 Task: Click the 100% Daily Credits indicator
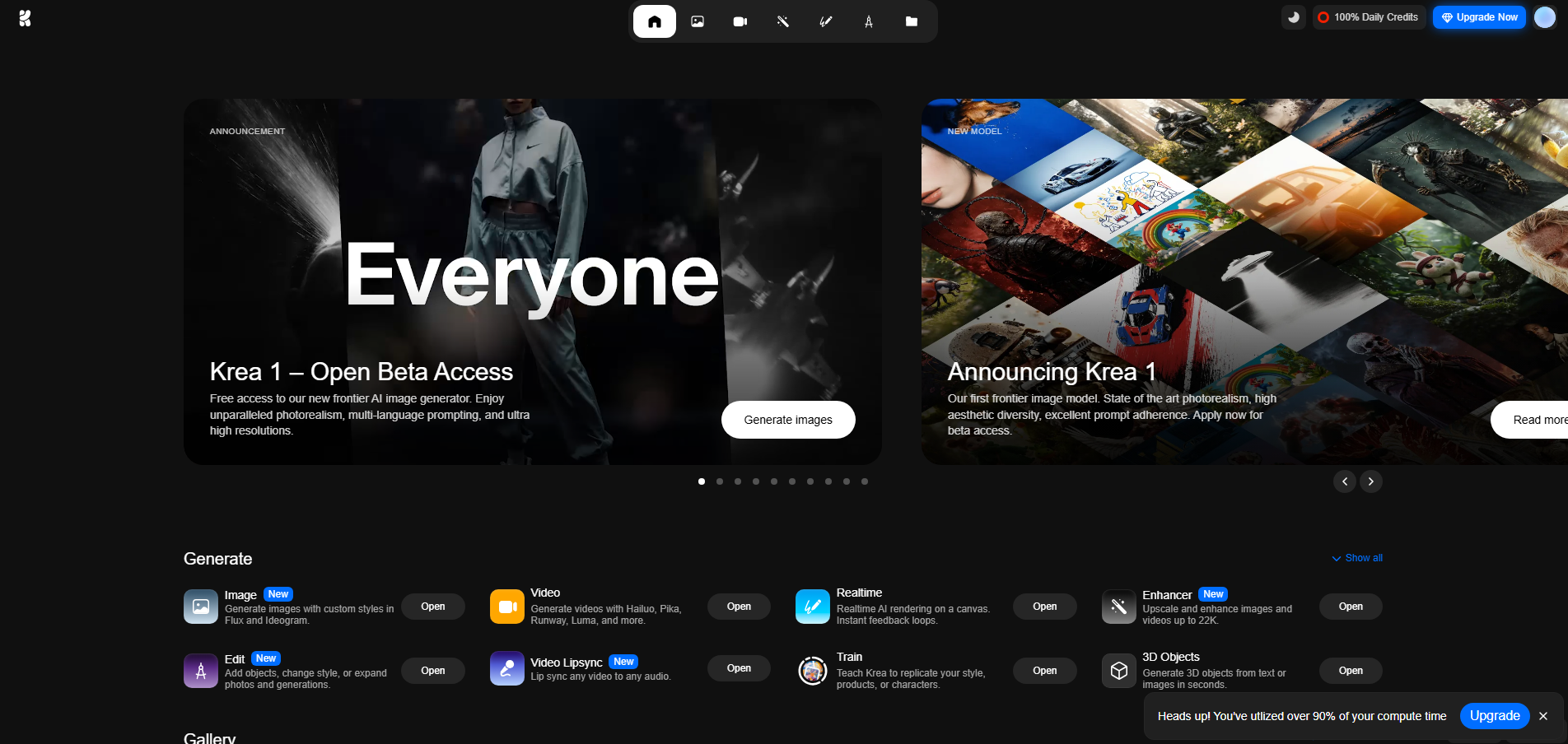pyautogui.click(x=1369, y=17)
